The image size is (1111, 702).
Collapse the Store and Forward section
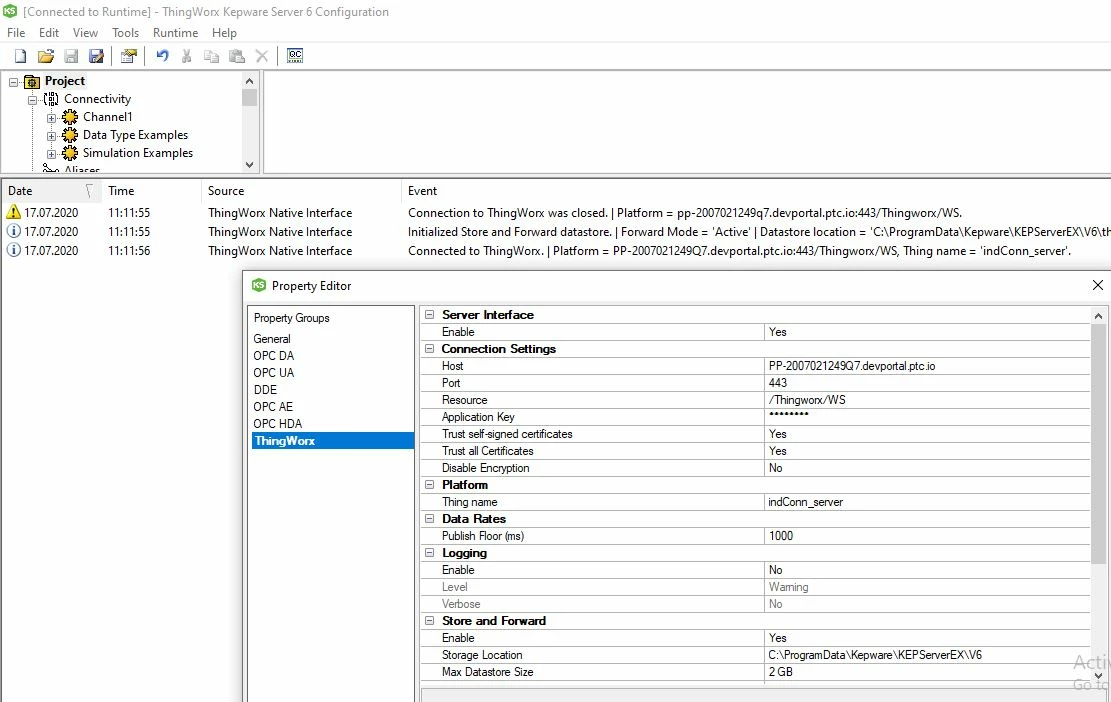coord(429,621)
